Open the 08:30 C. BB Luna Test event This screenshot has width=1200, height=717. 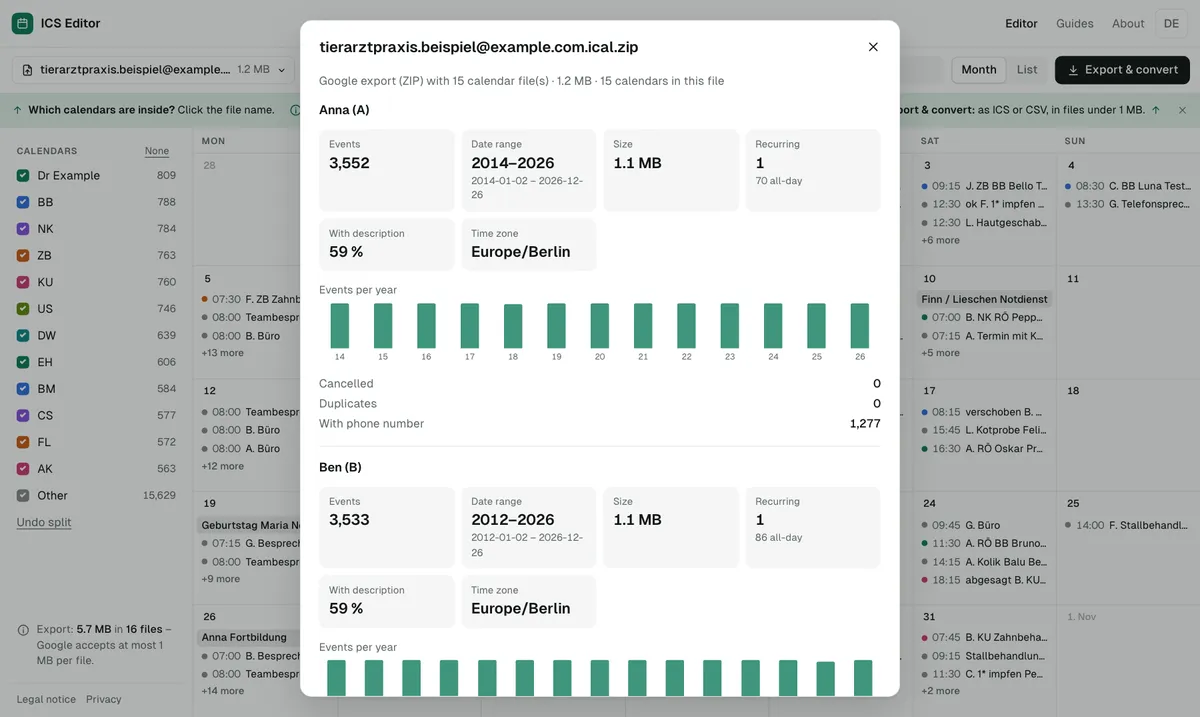pos(1128,186)
